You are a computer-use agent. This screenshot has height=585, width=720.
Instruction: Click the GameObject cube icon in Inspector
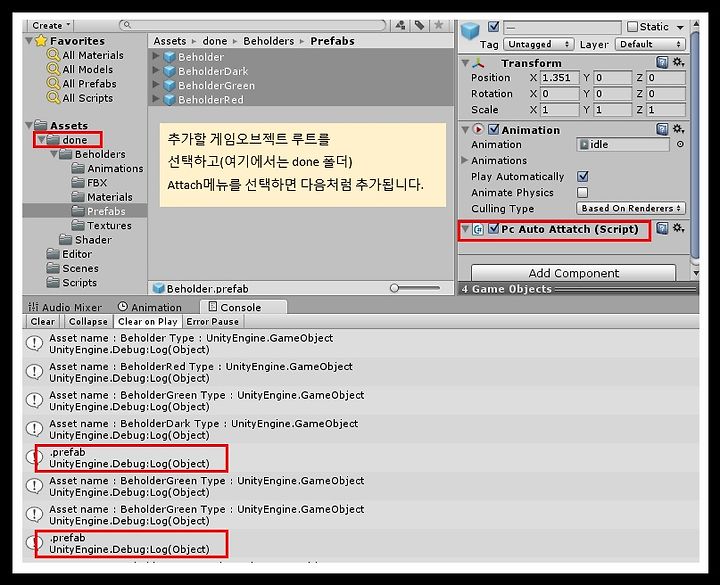470,31
